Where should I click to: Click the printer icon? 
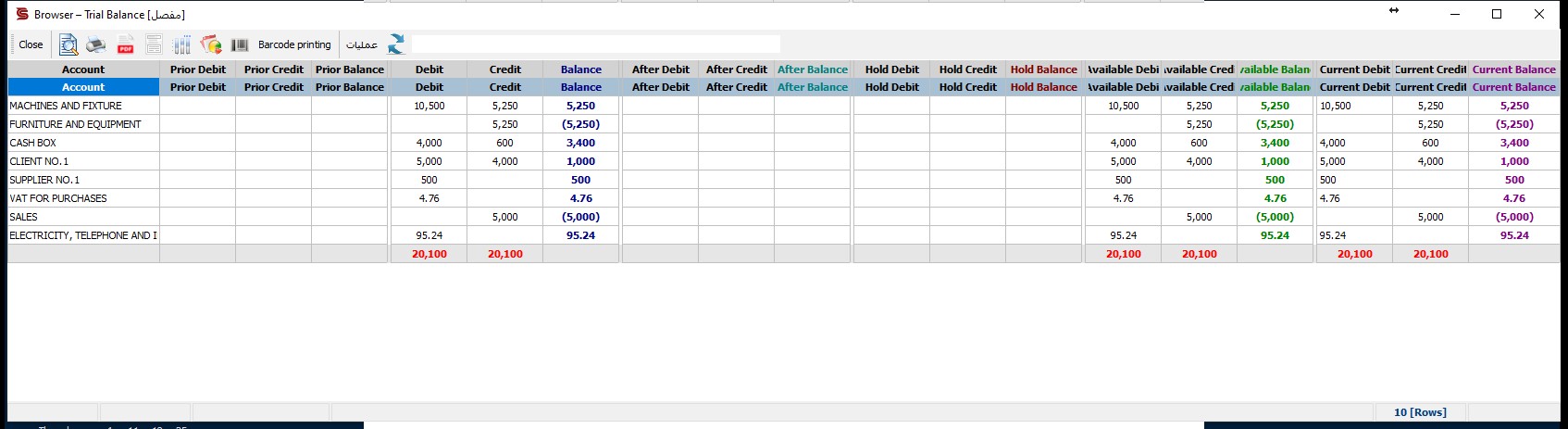click(x=96, y=44)
